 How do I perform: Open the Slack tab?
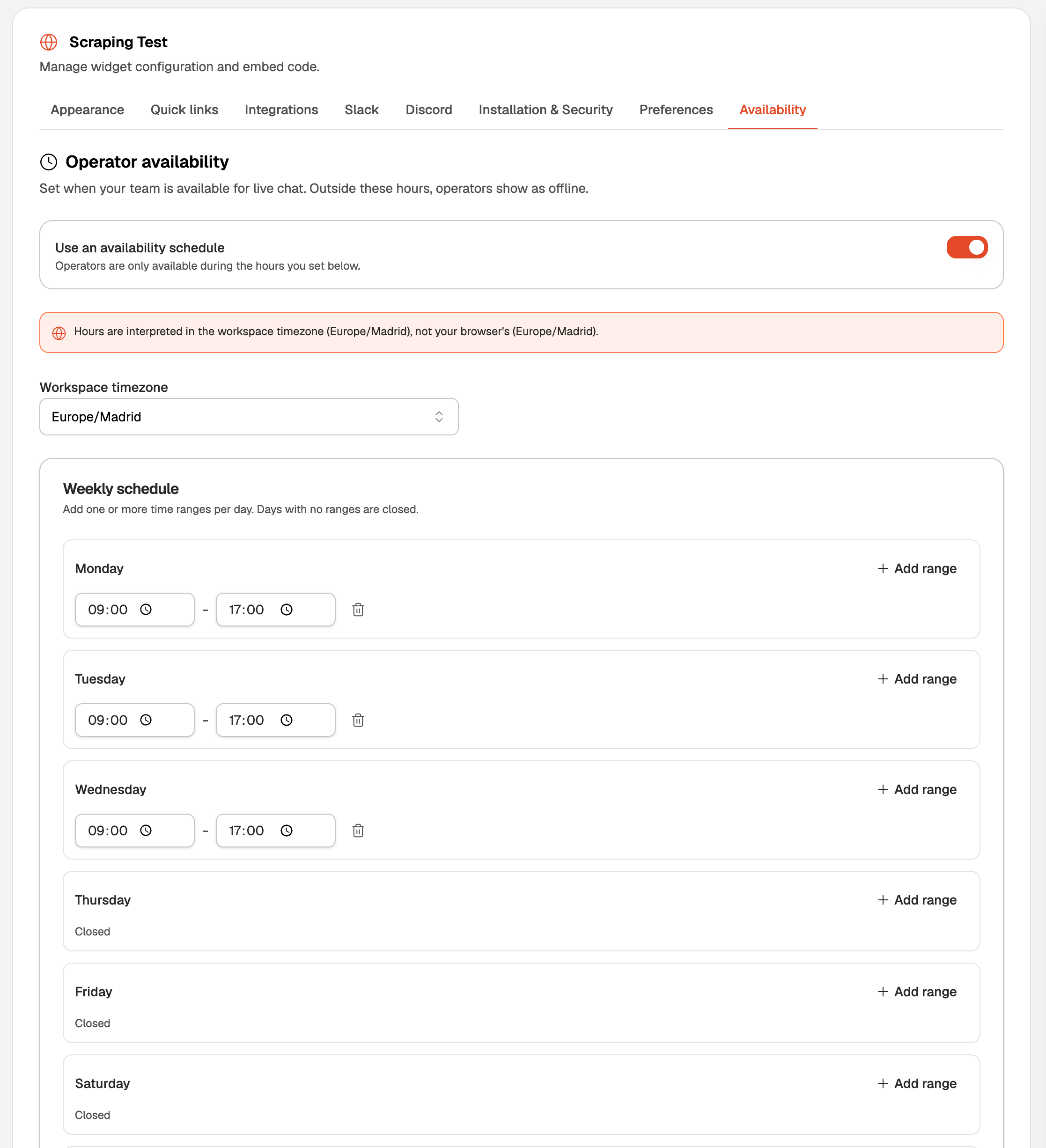361,110
